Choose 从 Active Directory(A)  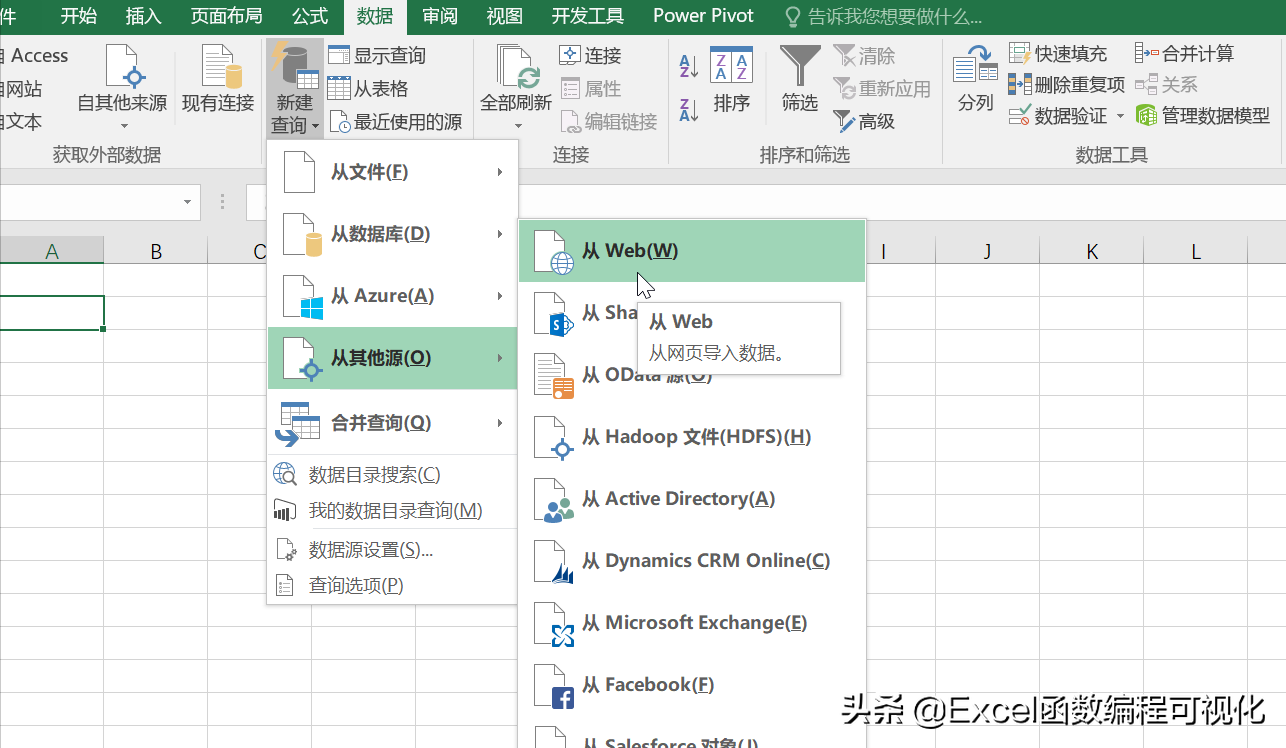click(x=692, y=499)
